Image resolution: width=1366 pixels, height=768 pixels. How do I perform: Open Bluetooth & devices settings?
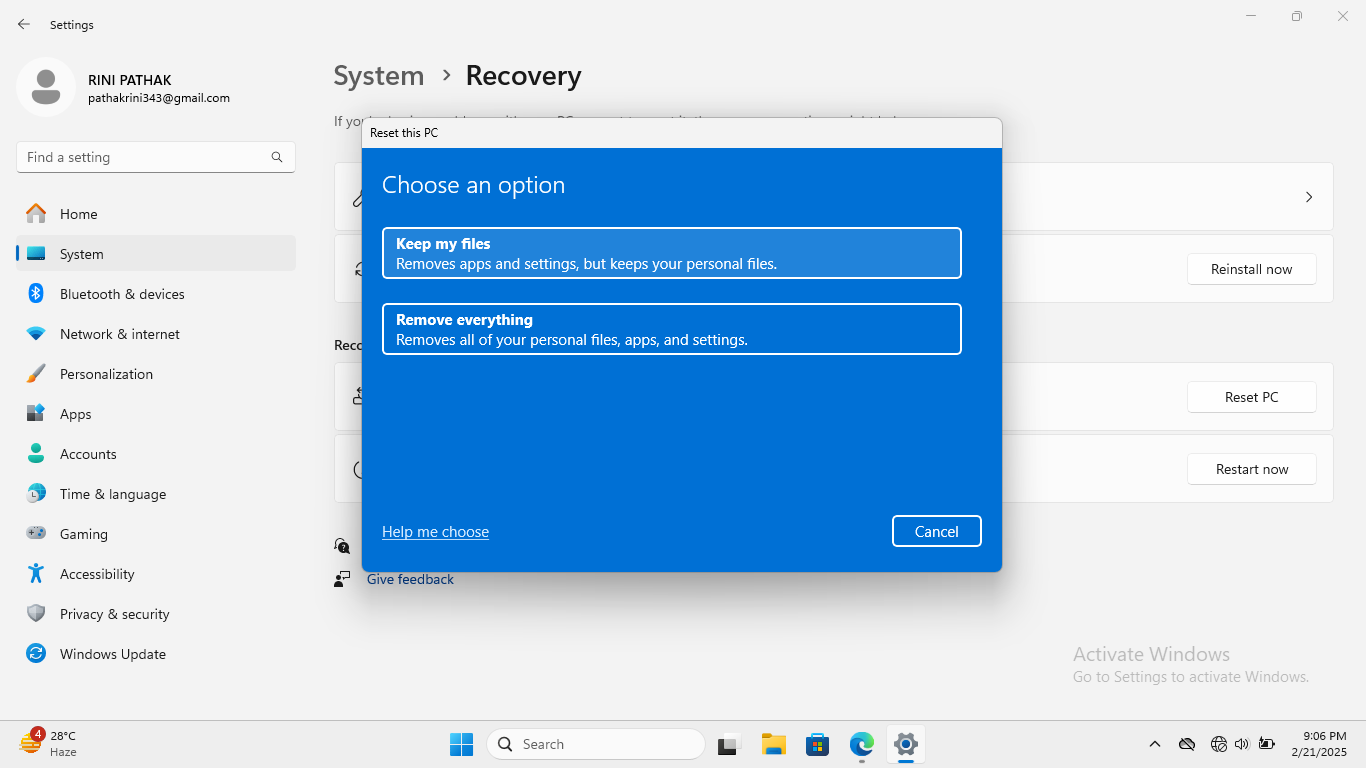tap(122, 294)
